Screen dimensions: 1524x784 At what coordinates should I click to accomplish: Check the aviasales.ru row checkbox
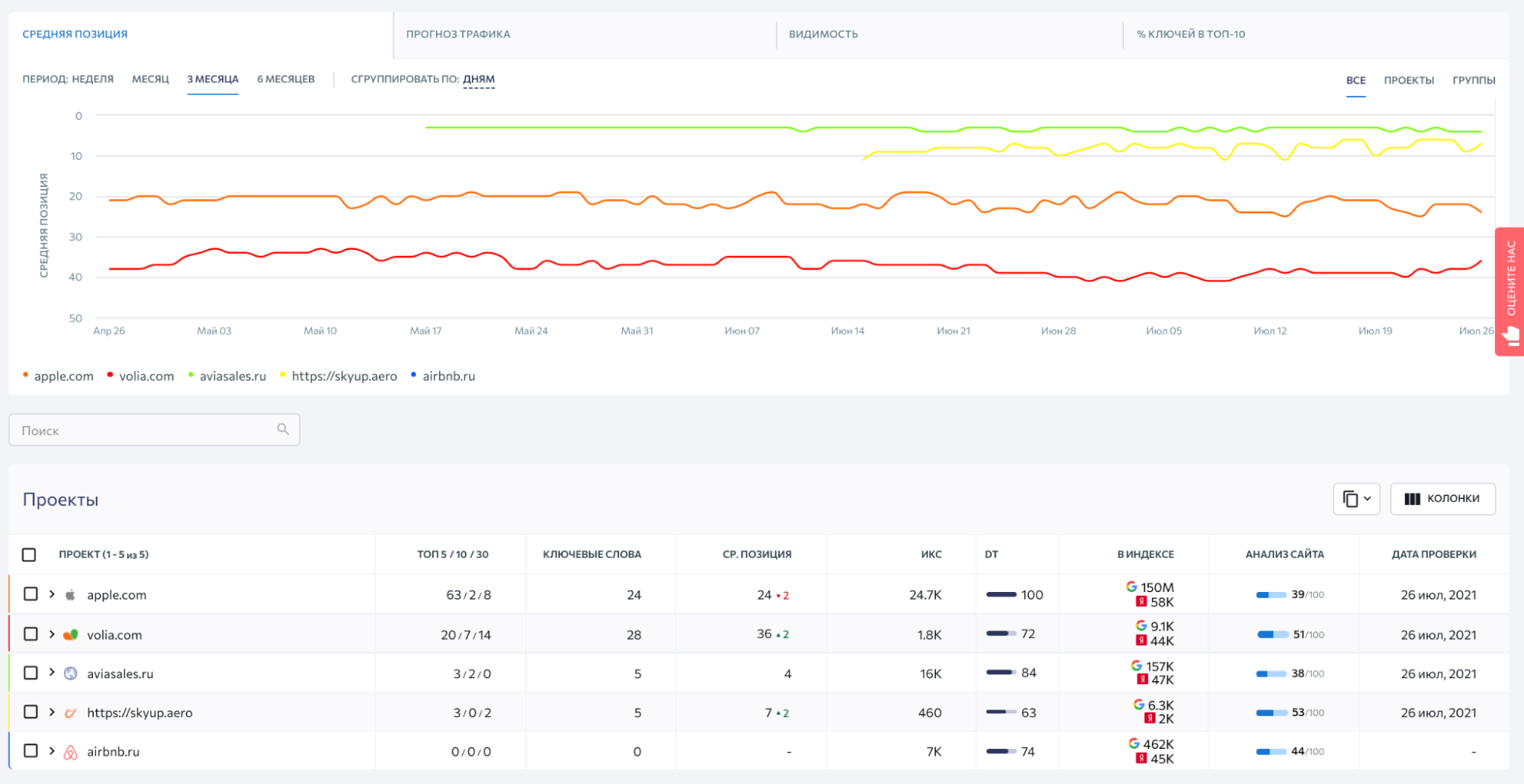[x=30, y=673]
